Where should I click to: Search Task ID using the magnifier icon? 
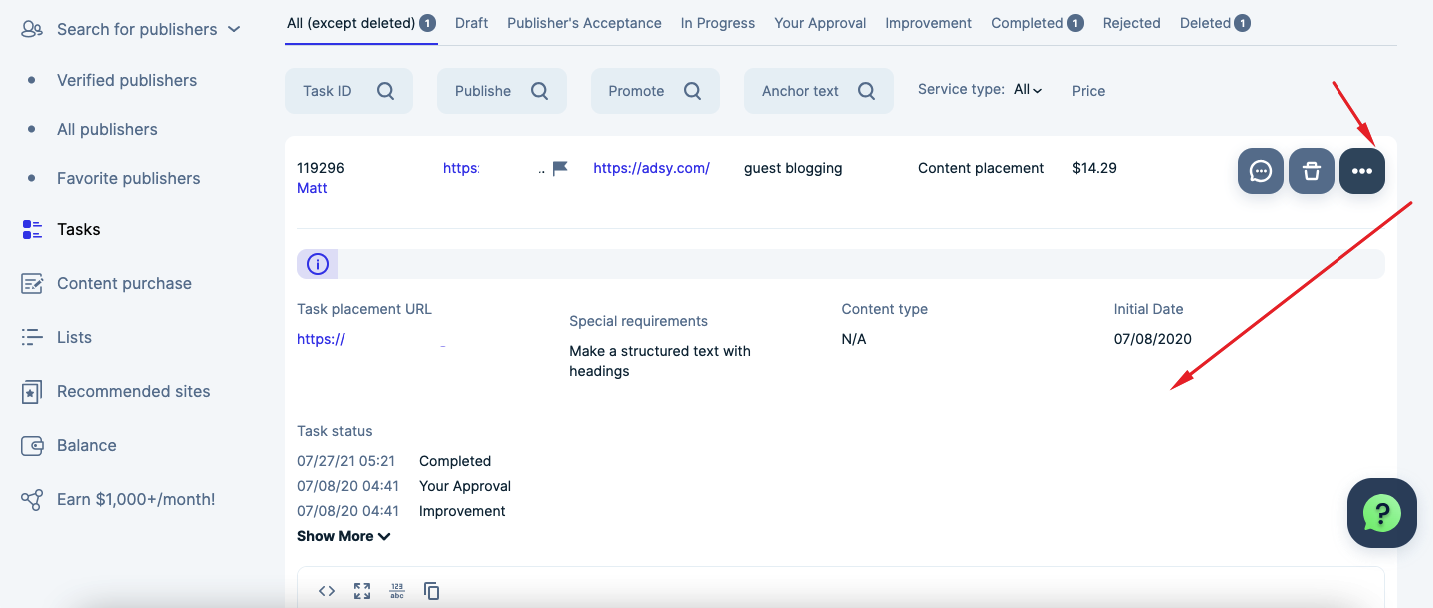[386, 90]
